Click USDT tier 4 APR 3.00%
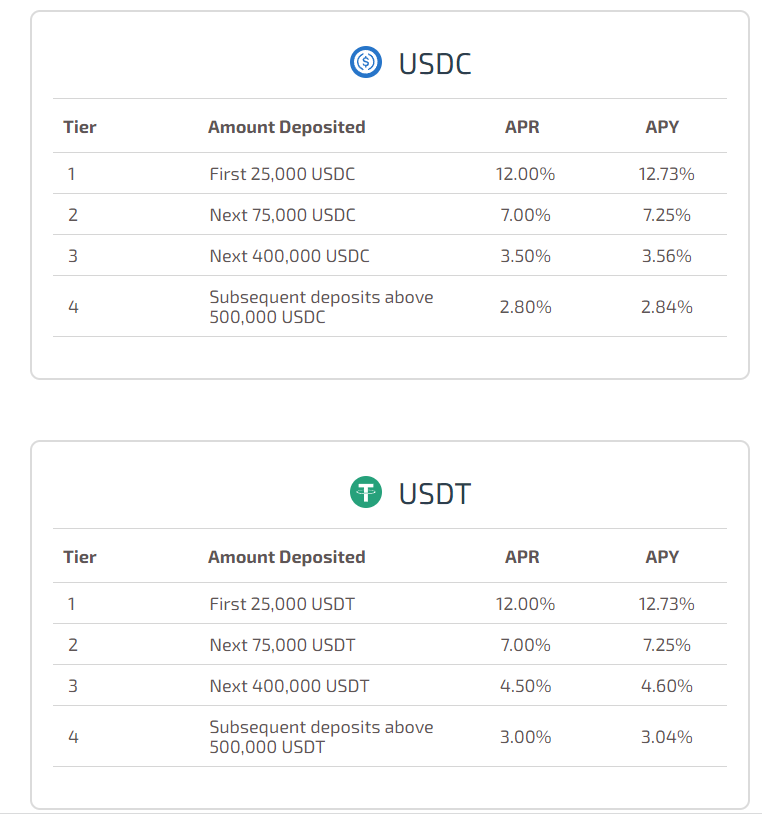Image resolution: width=762 pixels, height=816 pixels. pos(525,737)
